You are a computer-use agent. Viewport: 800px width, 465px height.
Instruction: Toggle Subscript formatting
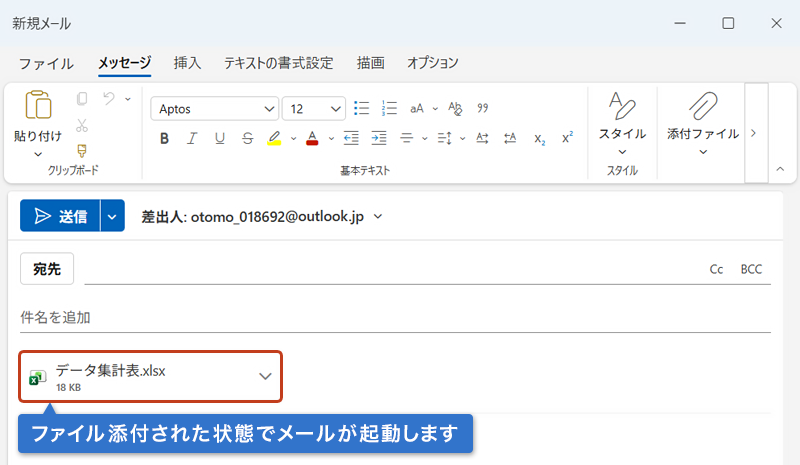pyautogui.click(x=539, y=139)
